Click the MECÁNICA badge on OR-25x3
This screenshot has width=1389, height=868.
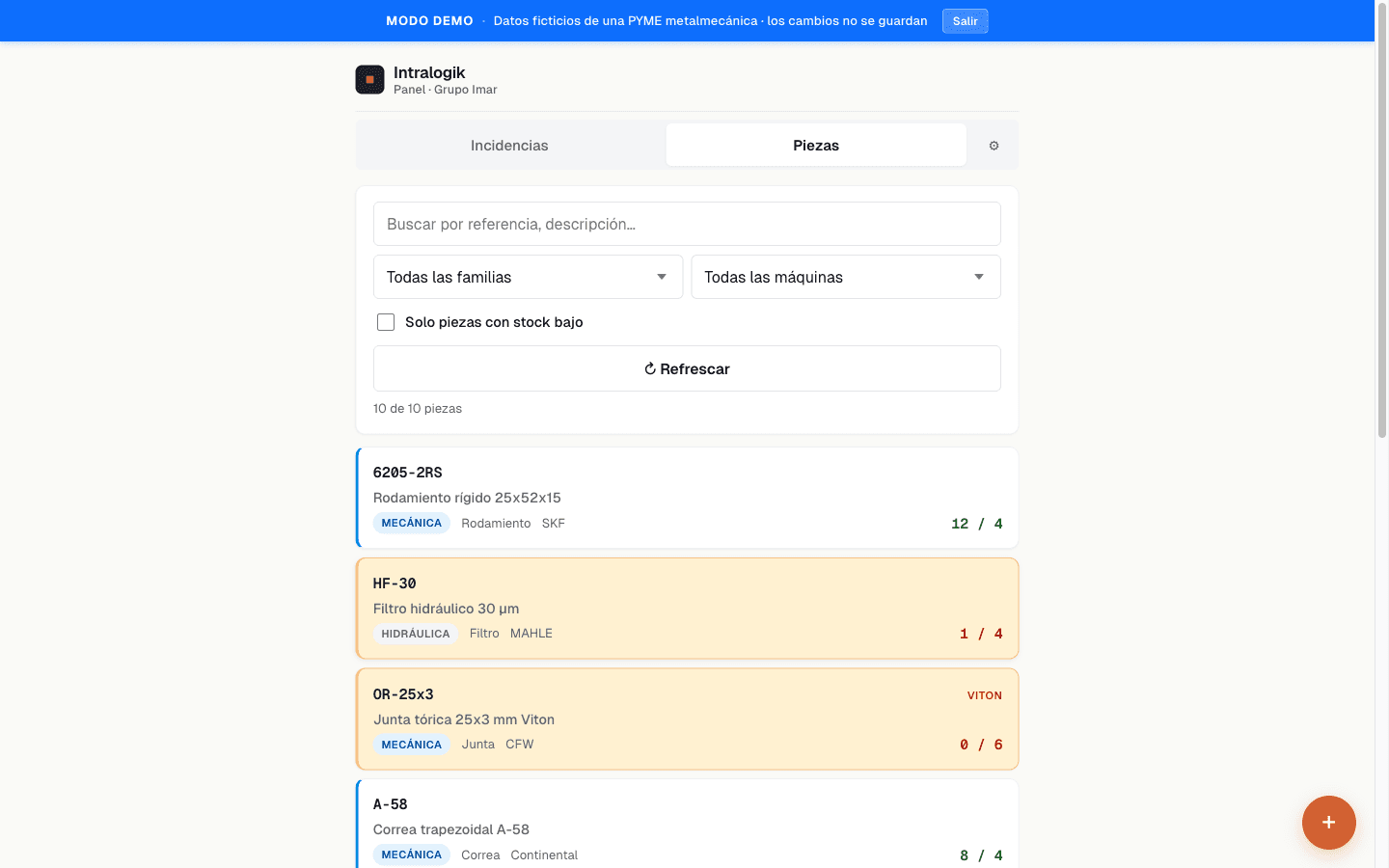tap(412, 745)
